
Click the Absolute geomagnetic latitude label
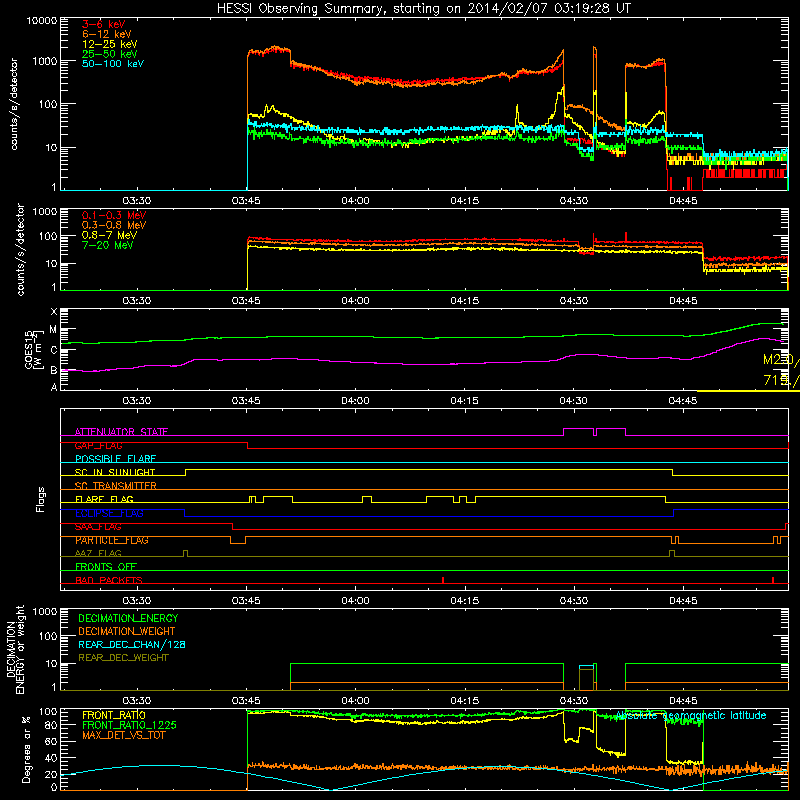(x=691, y=715)
